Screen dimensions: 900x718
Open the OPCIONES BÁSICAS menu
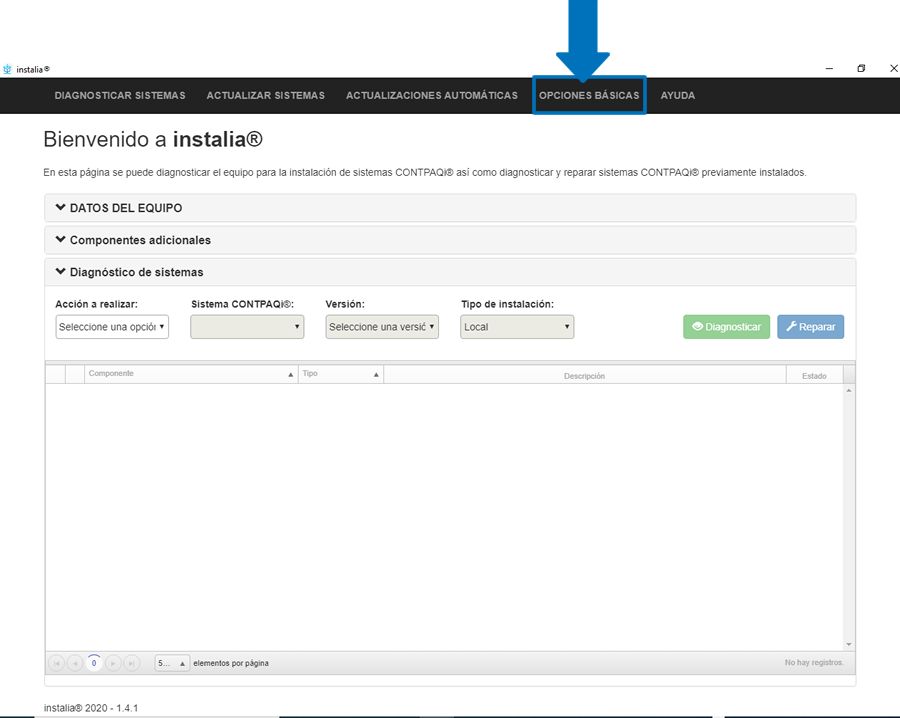589,96
